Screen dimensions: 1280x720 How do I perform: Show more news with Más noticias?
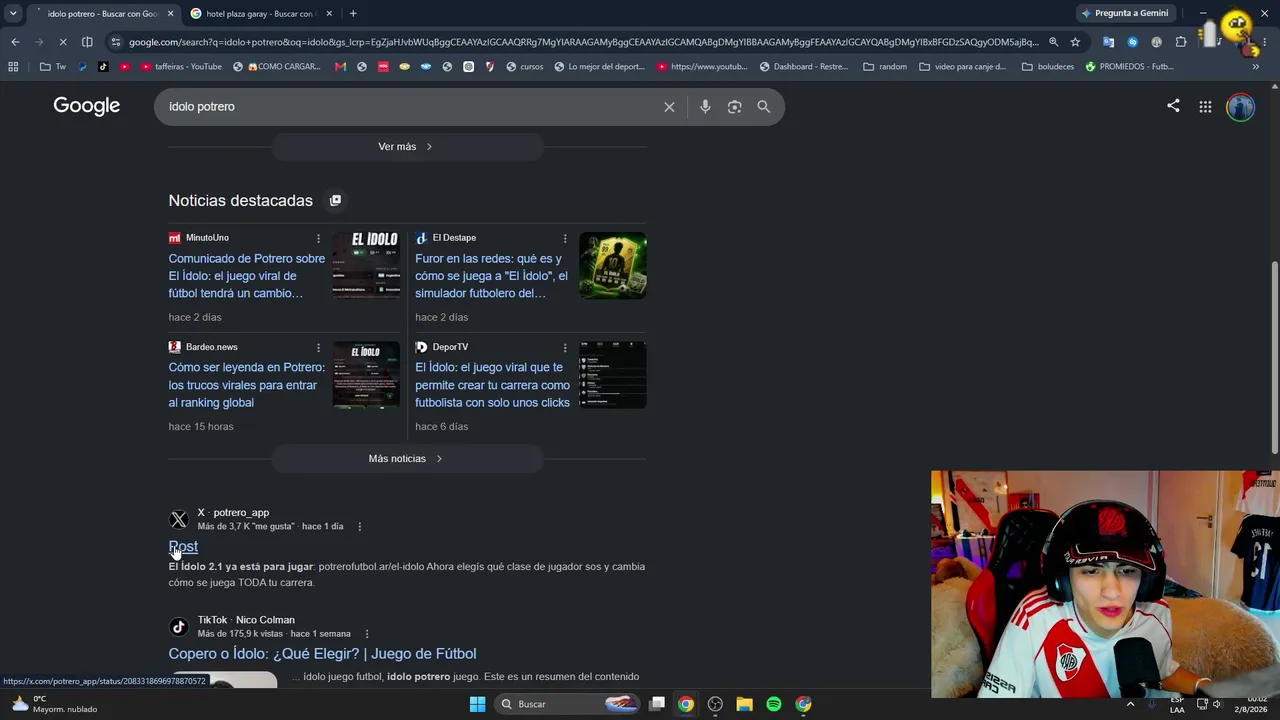407,459
